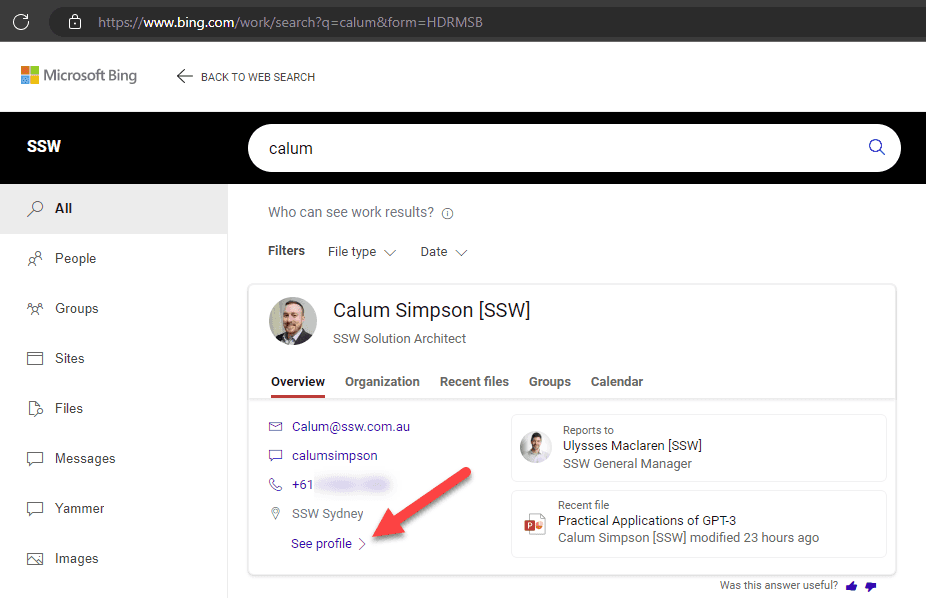
Task: Open the Calendar tab
Action: pos(616,382)
